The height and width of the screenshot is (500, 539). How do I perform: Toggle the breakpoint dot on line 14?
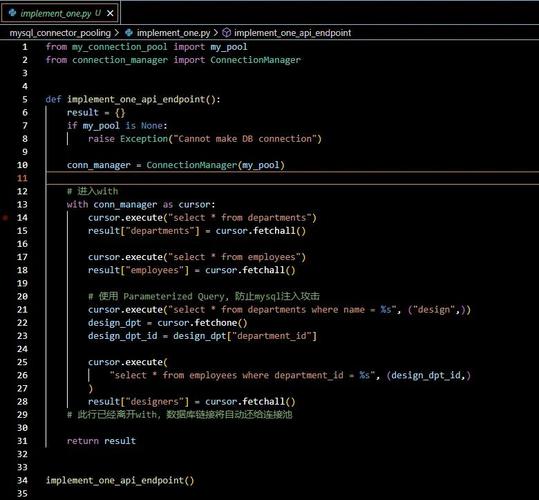click(x=5, y=218)
